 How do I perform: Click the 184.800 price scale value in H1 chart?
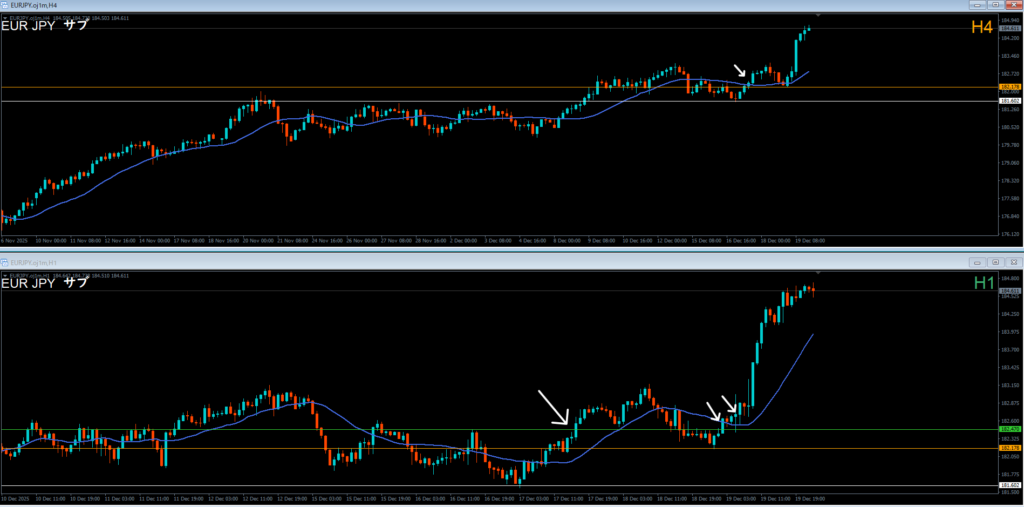pos(1010,278)
